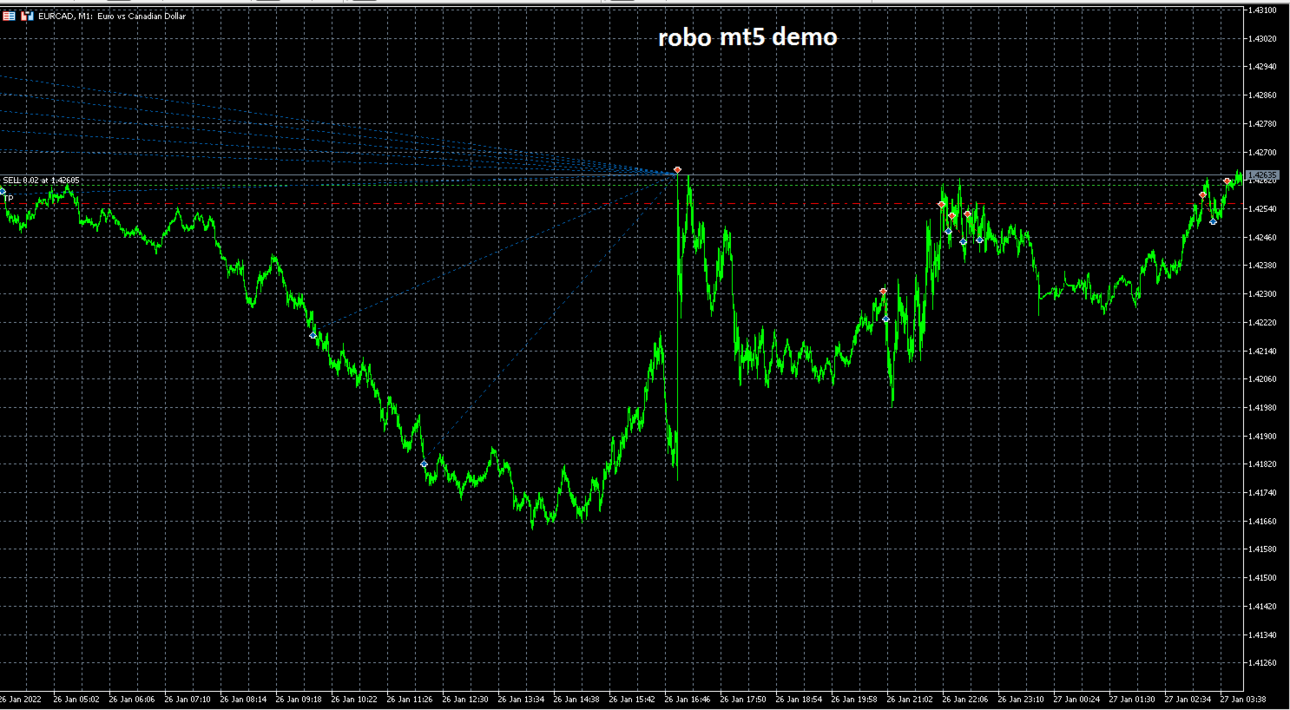The height and width of the screenshot is (710, 1290).
Task: Open the Depth of Market icon
Action: point(27,16)
